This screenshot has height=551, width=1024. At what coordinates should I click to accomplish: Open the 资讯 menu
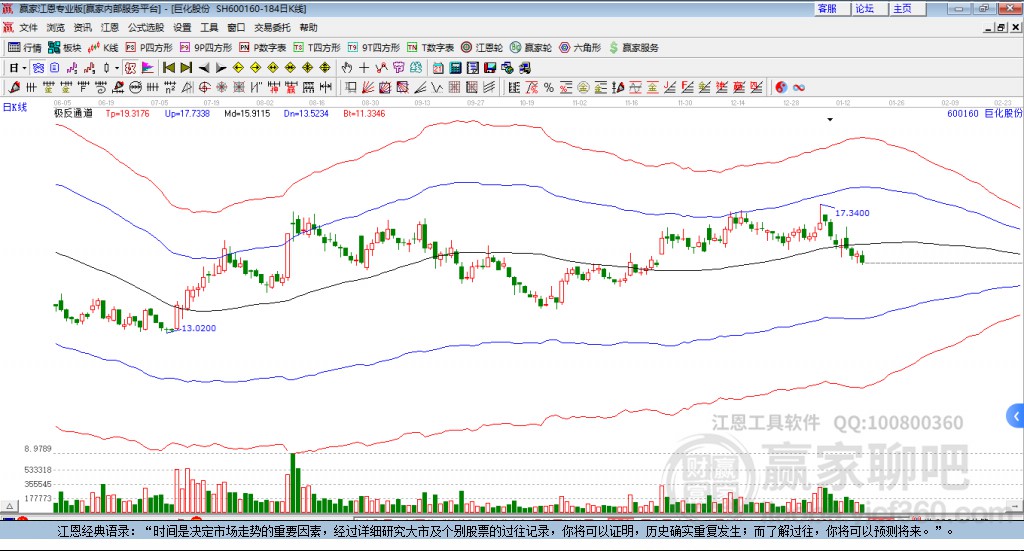(x=82, y=27)
